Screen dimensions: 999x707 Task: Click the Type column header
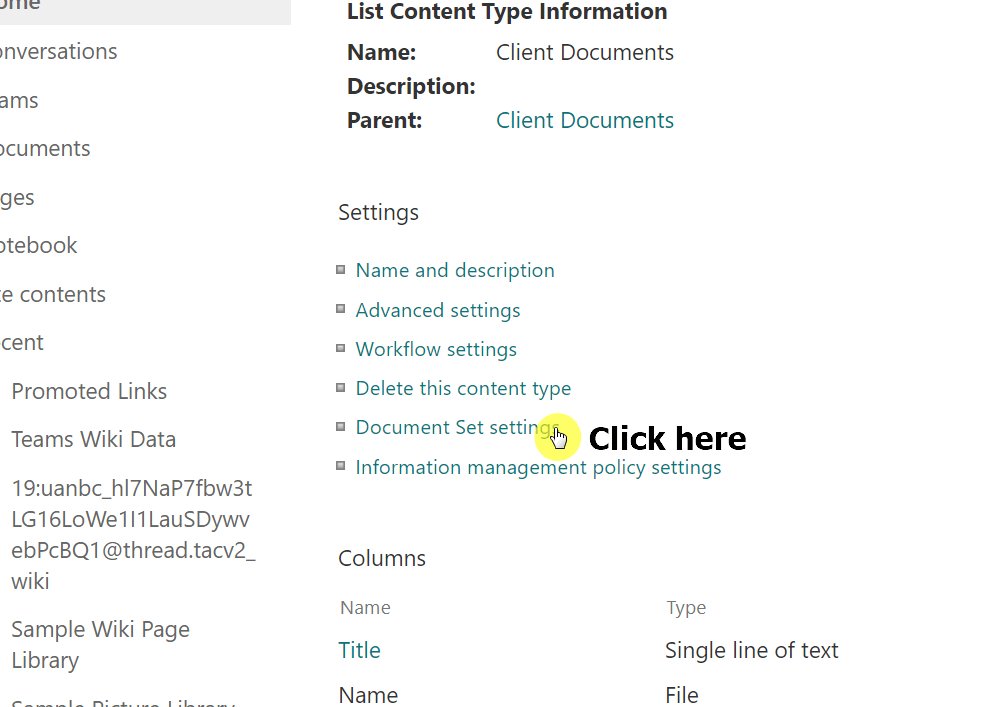click(x=686, y=608)
